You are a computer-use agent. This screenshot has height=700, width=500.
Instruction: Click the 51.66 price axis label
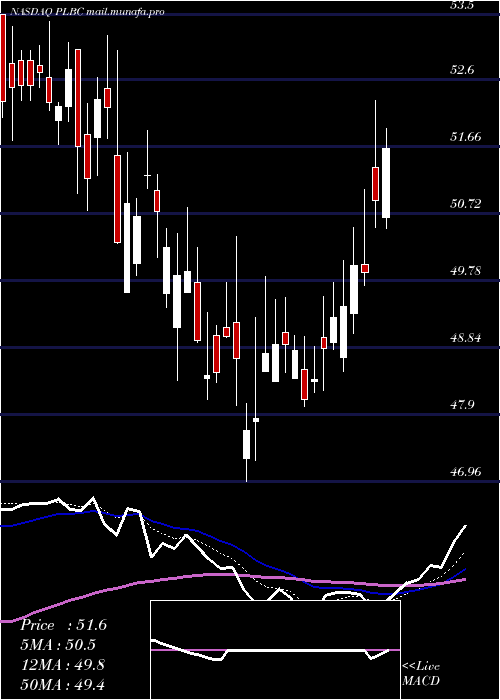click(x=465, y=137)
